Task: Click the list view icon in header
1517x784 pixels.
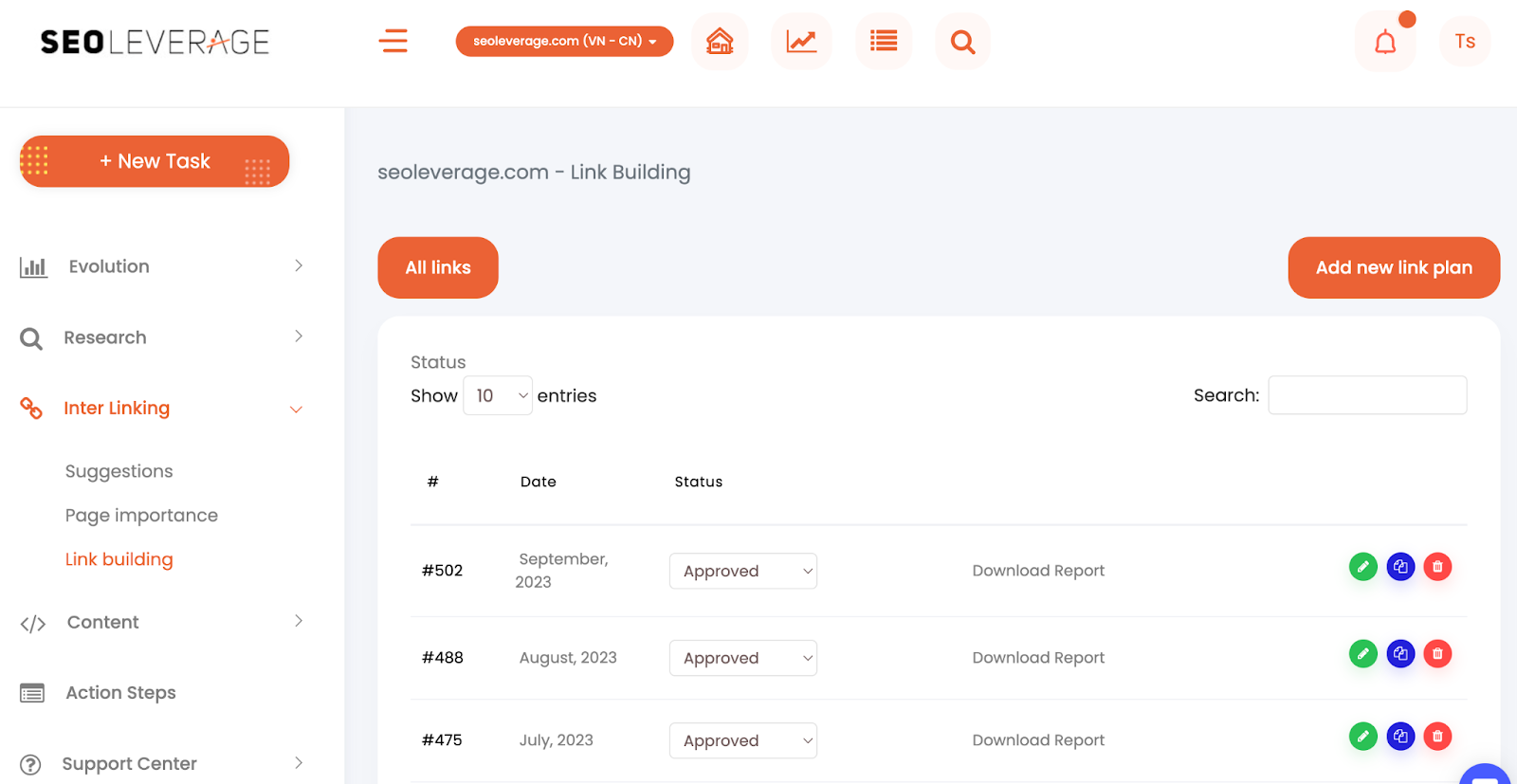Action: tap(883, 41)
